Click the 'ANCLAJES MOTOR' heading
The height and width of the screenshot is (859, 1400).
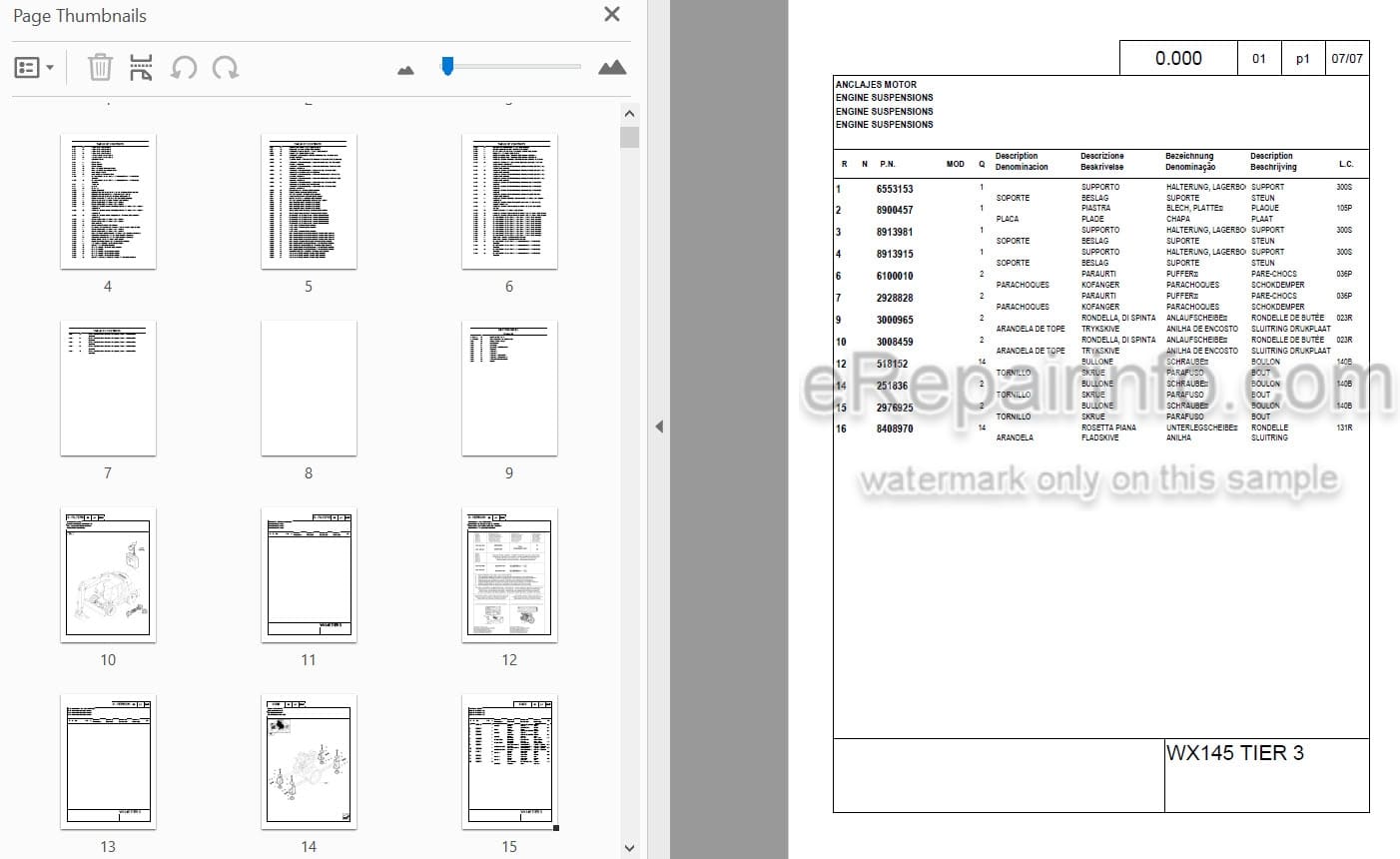tap(876, 85)
